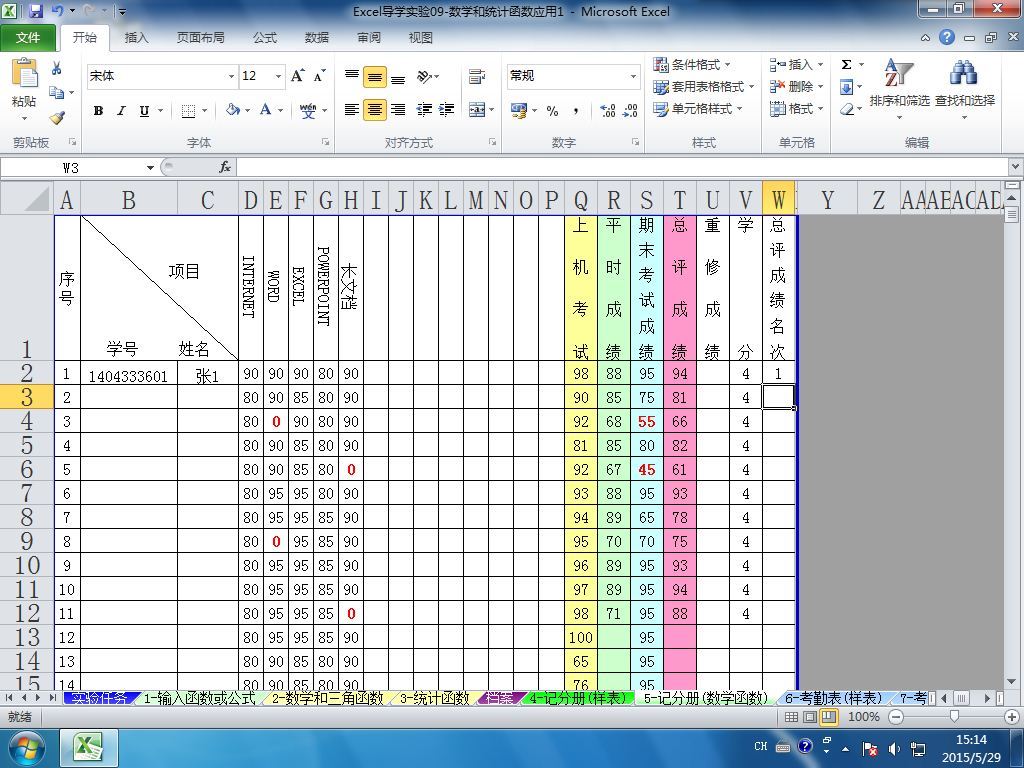Click the Clear eraser icon
This screenshot has width=1024, height=768.
[846, 109]
